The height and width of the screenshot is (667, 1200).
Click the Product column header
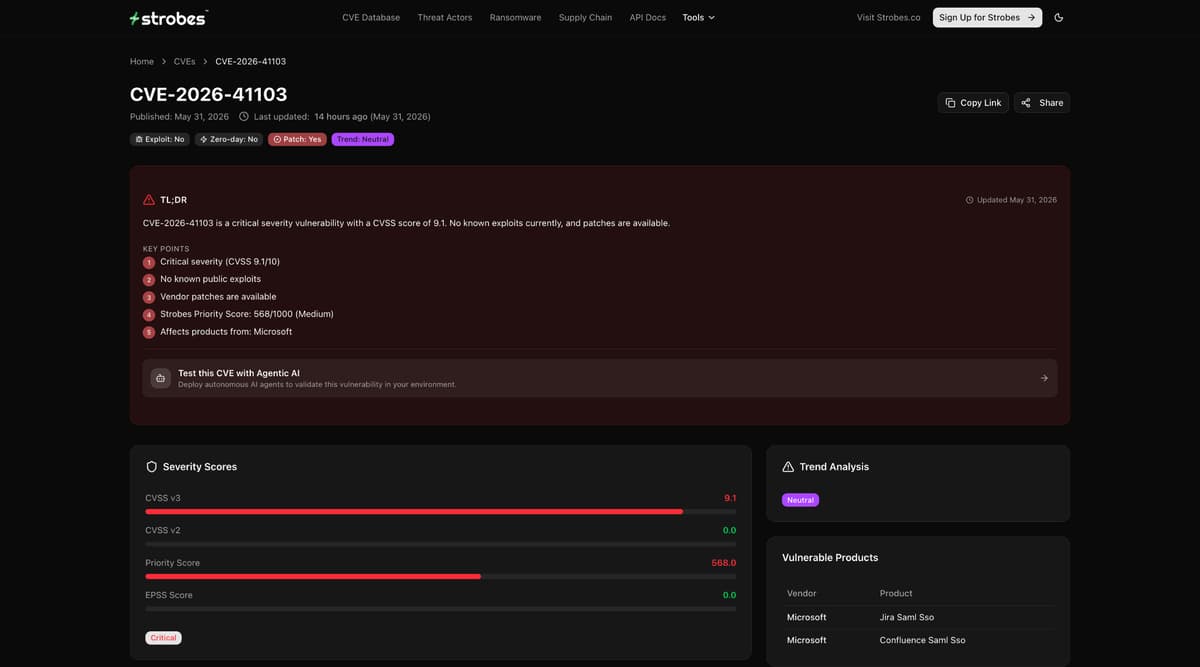896,593
